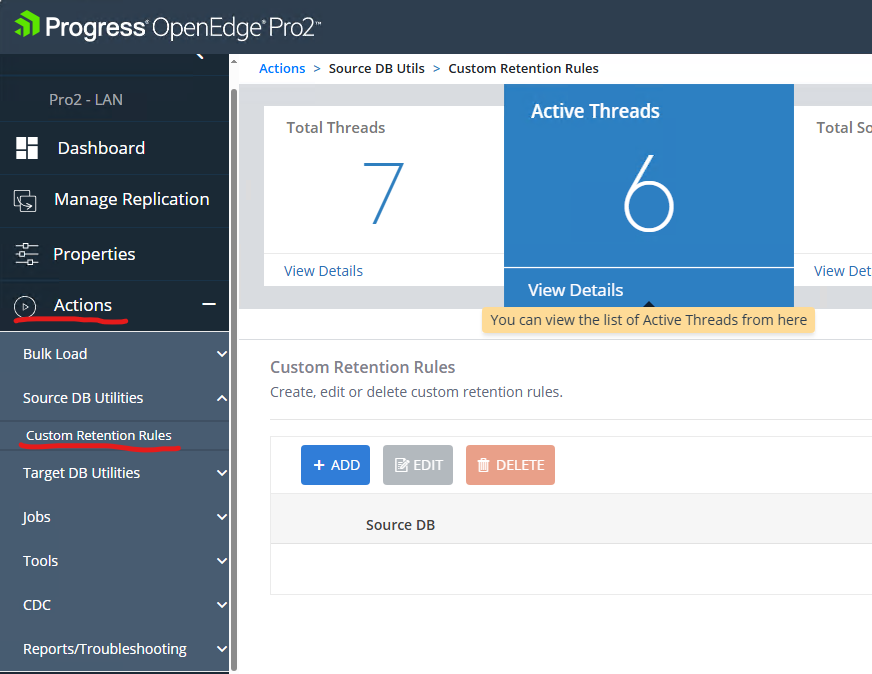The image size is (872, 674).
Task: Collapse the Source DB Utilities chevron
Action: click(x=222, y=398)
